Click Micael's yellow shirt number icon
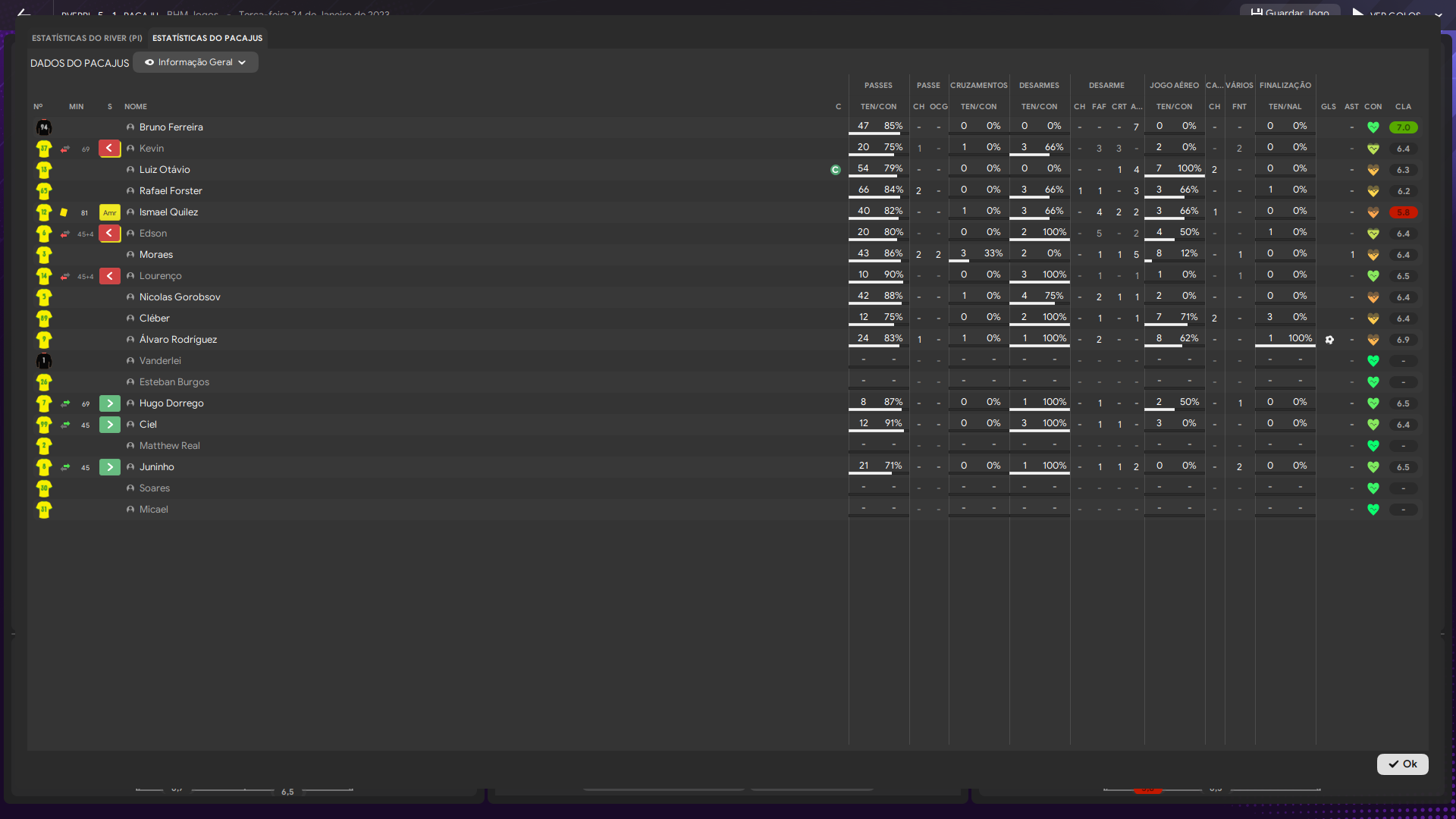 [44, 510]
